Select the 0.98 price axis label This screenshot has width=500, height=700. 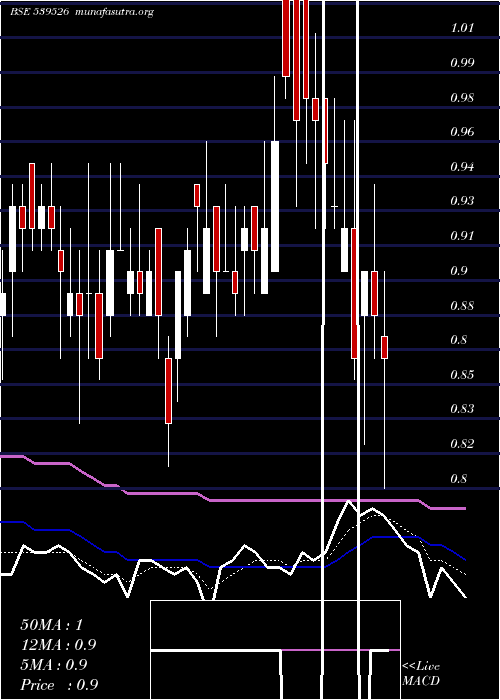tap(462, 97)
